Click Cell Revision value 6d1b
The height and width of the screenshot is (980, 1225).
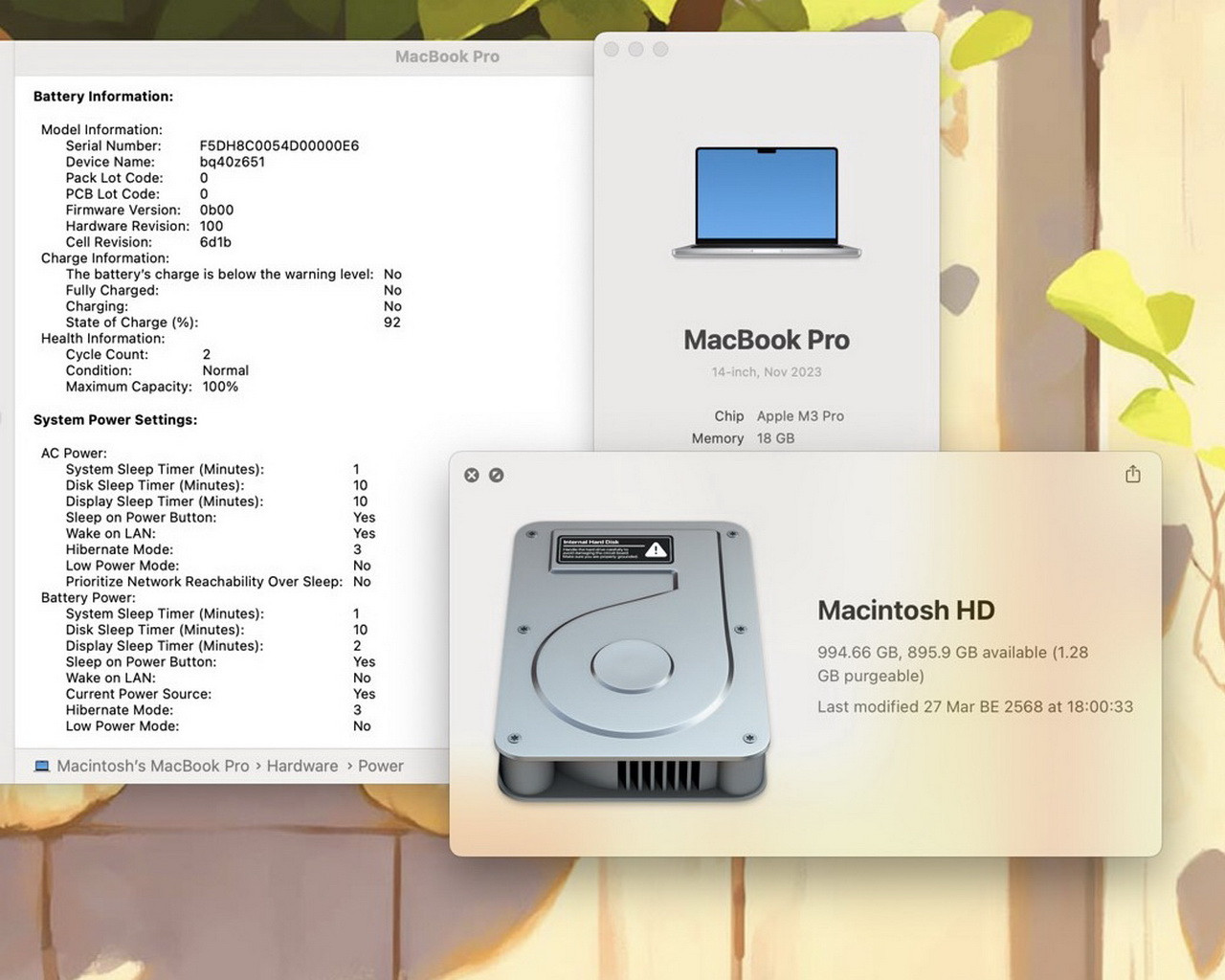pos(215,242)
